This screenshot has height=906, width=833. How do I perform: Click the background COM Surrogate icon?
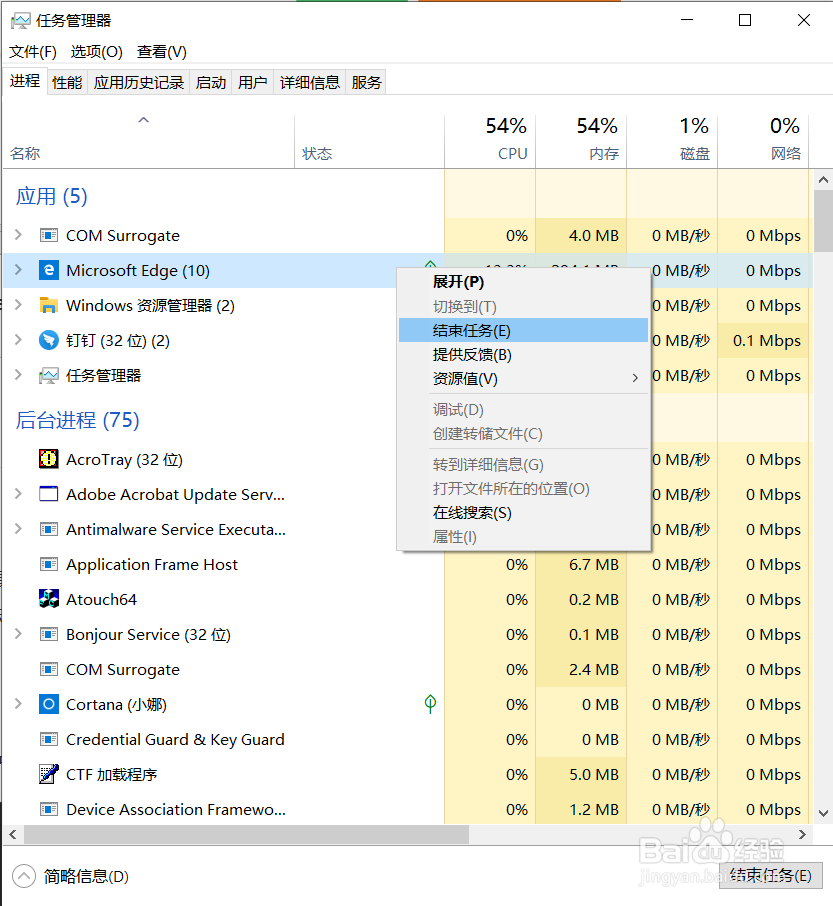[49, 669]
